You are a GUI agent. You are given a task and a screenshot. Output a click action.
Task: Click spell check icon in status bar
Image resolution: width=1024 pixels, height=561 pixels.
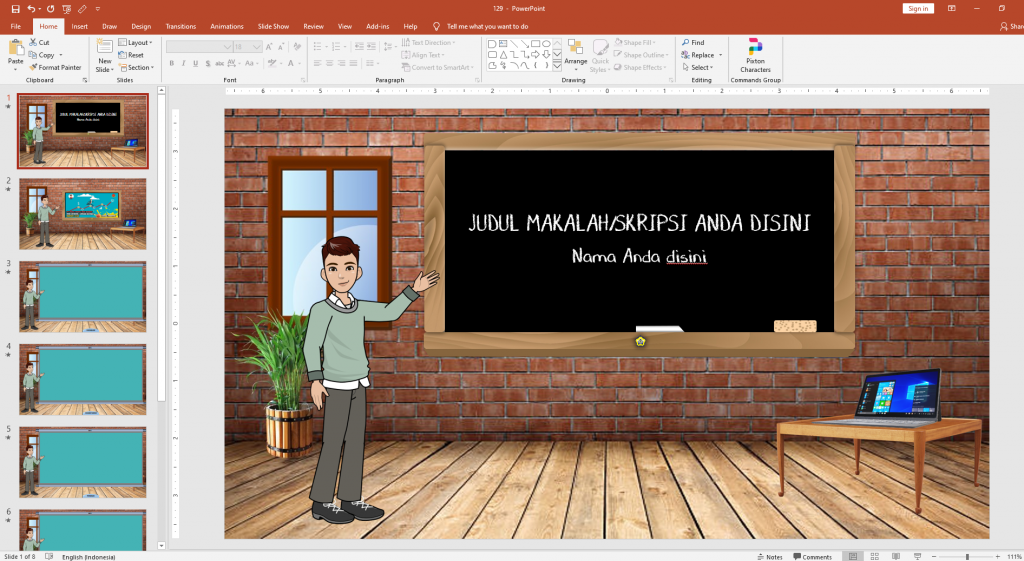tap(49, 556)
